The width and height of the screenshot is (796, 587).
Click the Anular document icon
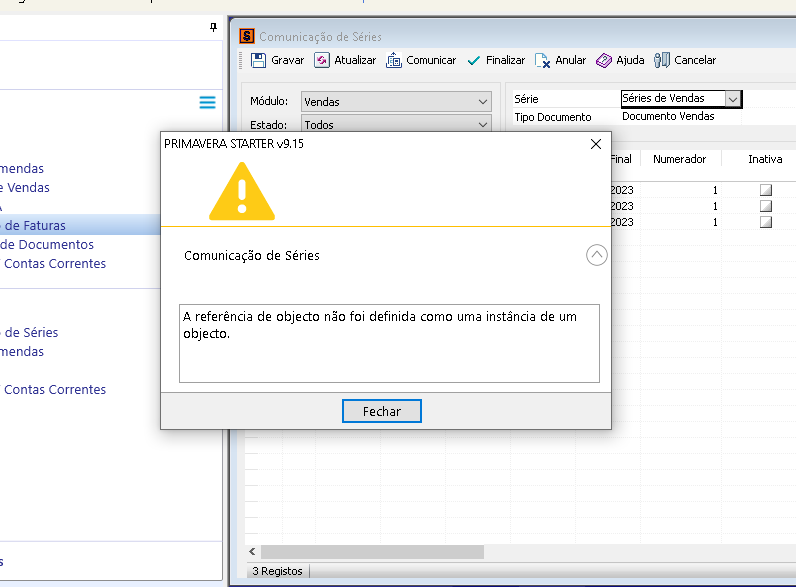click(x=543, y=60)
